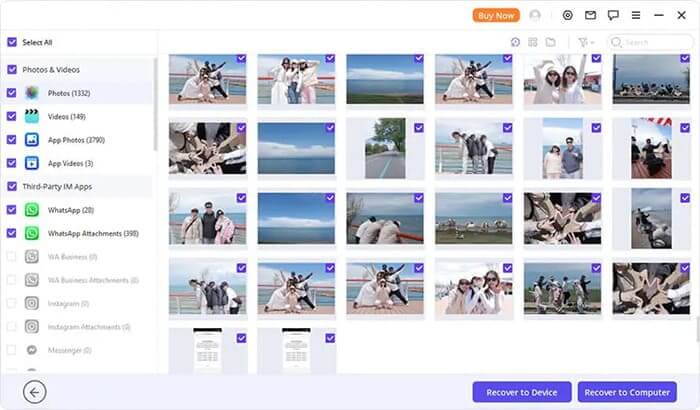Go back using the circular arrow button
This screenshot has width=700, height=410.
pyautogui.click(x=34, y=392)
